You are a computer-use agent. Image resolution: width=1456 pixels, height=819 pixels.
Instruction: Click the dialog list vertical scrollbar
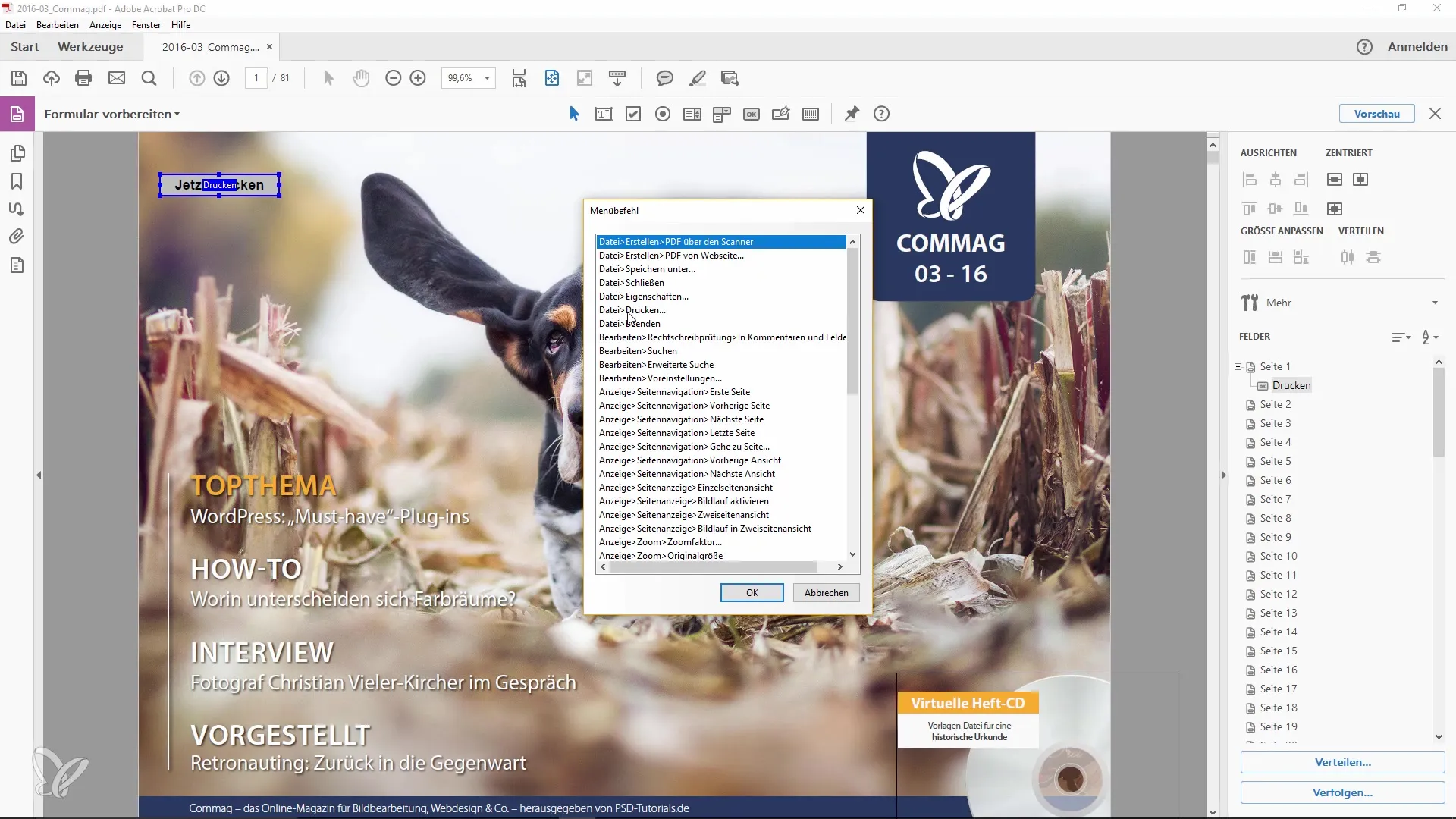(x=852, y=322)
